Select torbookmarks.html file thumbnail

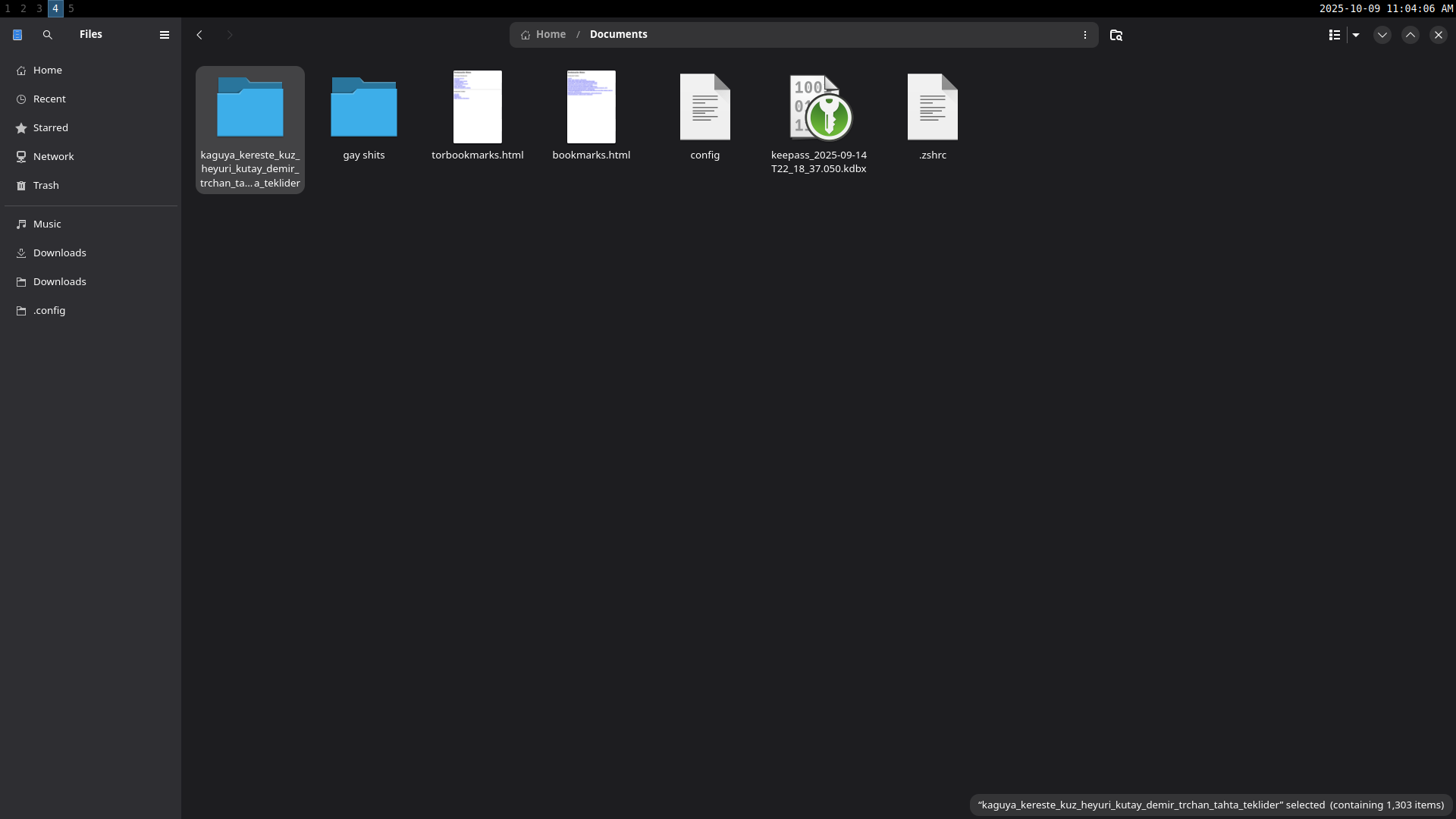[478, 107]
